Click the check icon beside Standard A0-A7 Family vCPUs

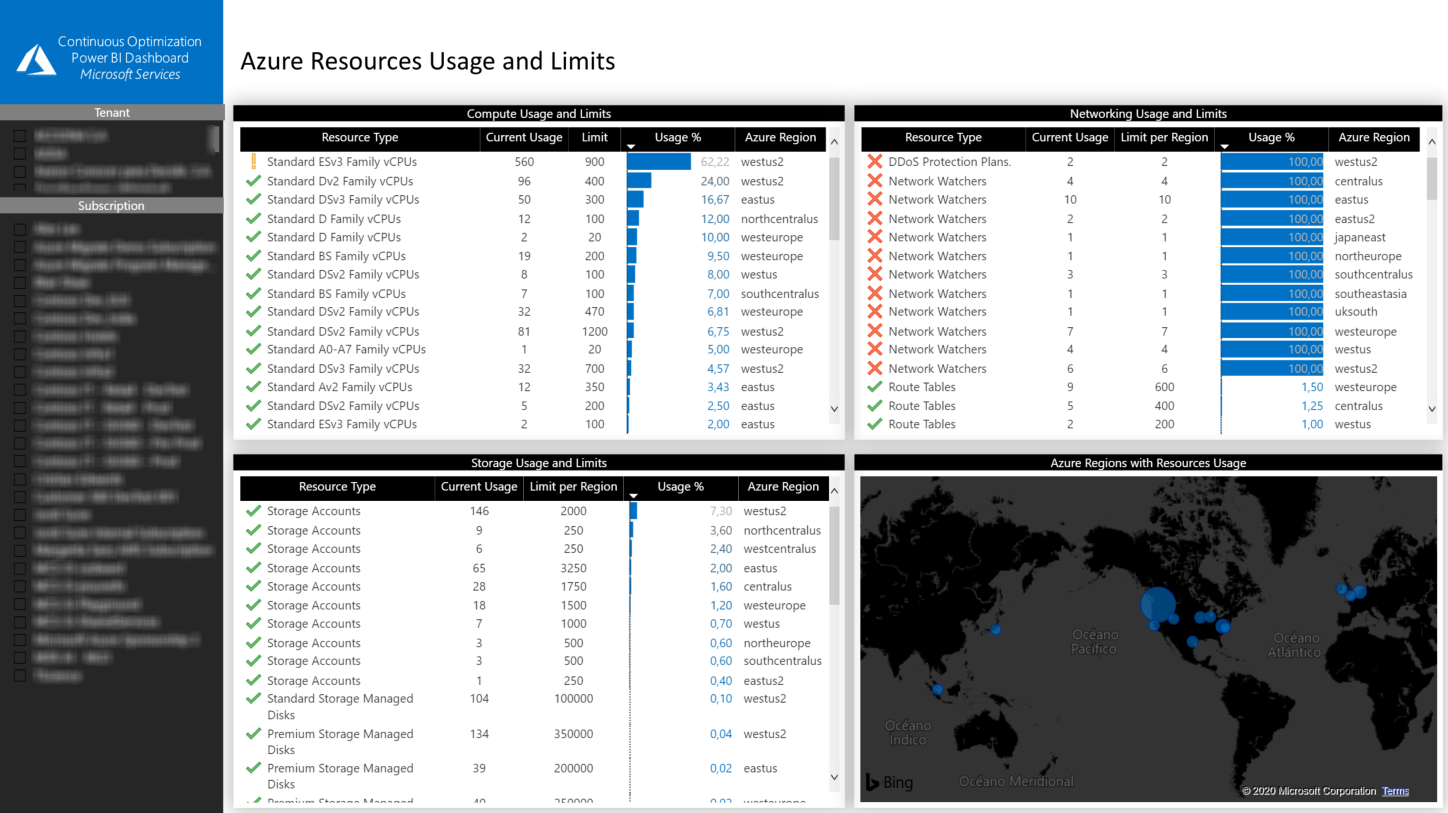tap(253, 349)
